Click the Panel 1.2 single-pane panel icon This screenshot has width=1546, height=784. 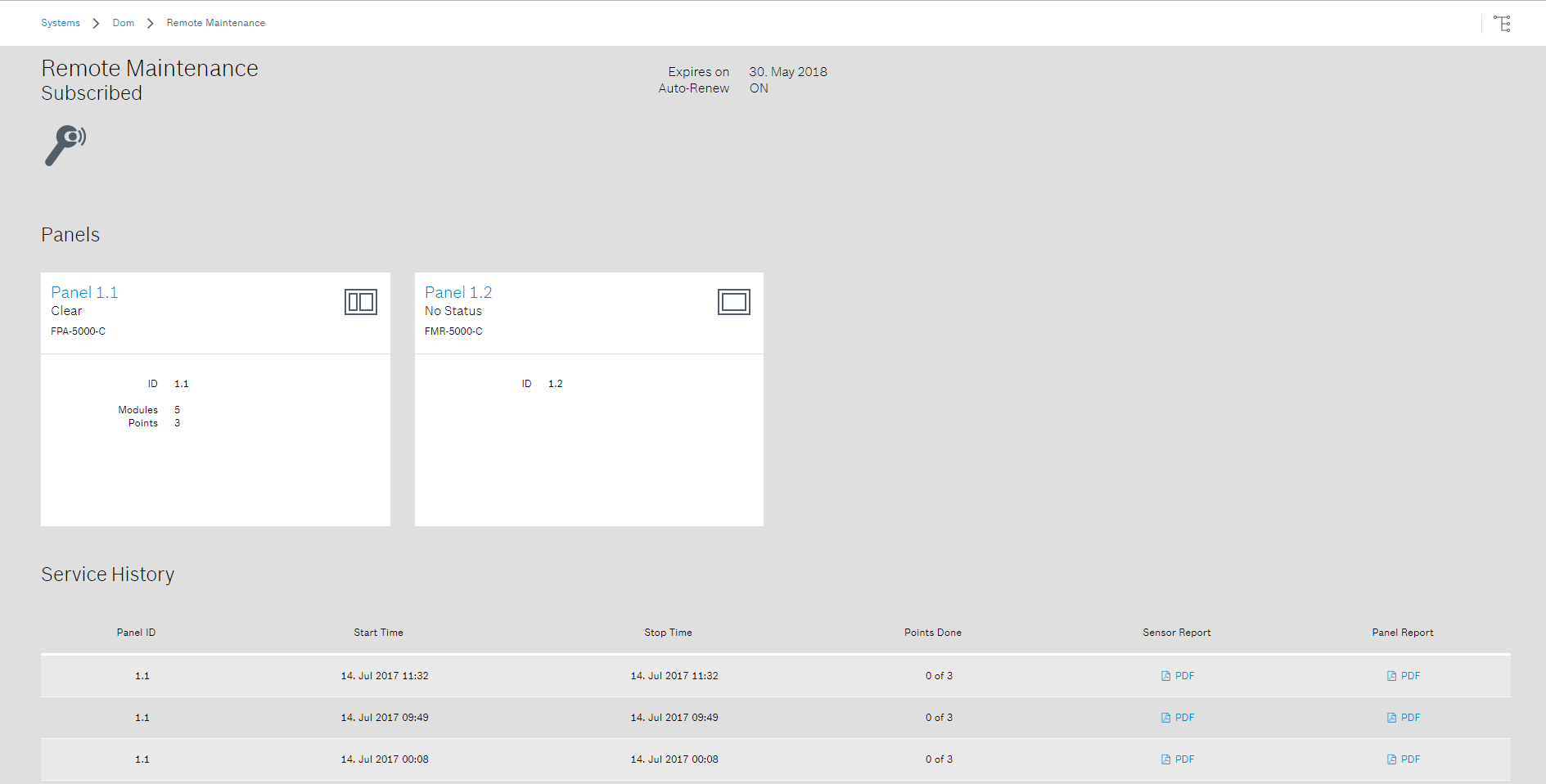[x=733, y=302]
